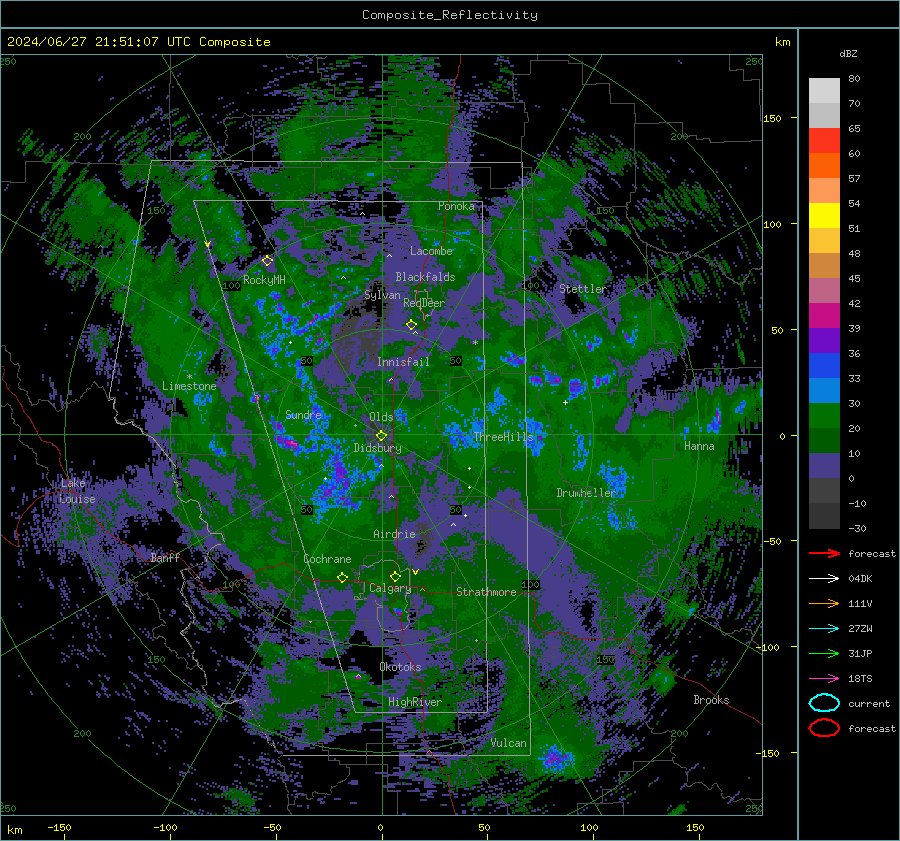Click the light gray 80 dBZ swatch

click(x=824, y=91)
